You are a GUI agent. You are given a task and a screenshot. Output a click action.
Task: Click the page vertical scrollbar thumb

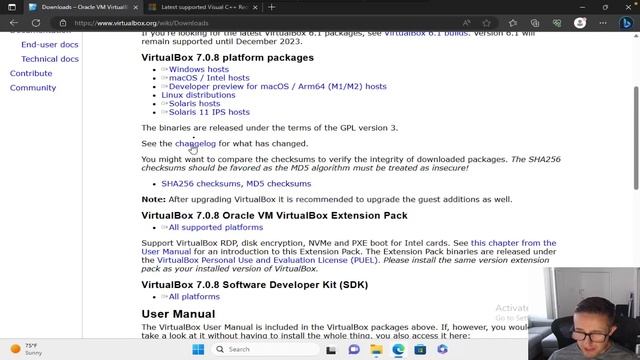[636, 138]
